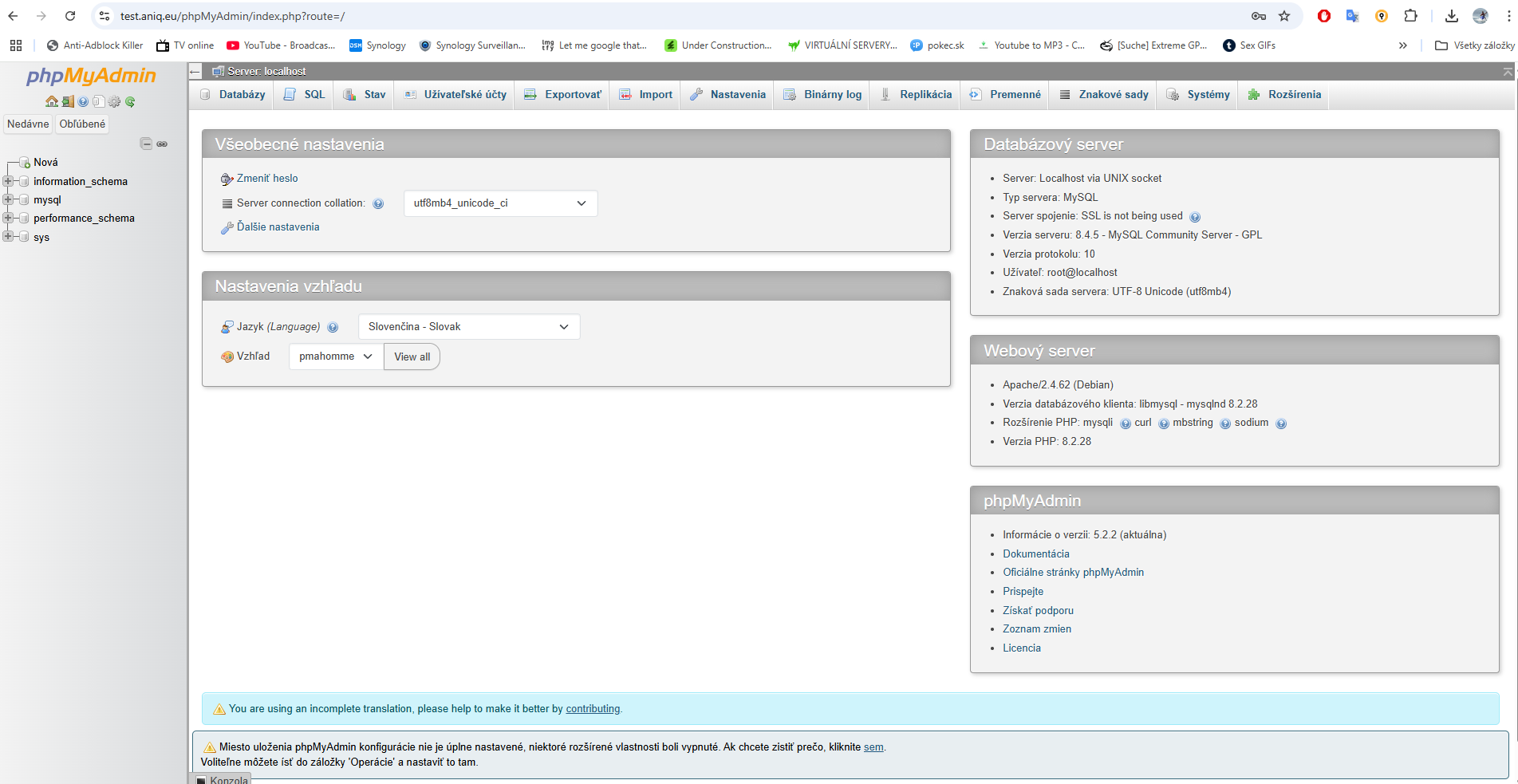Click the help icon next to Server connection collation
This screenshot has width=1518, height=784.
pyautogui.click(x=377, y=203)
